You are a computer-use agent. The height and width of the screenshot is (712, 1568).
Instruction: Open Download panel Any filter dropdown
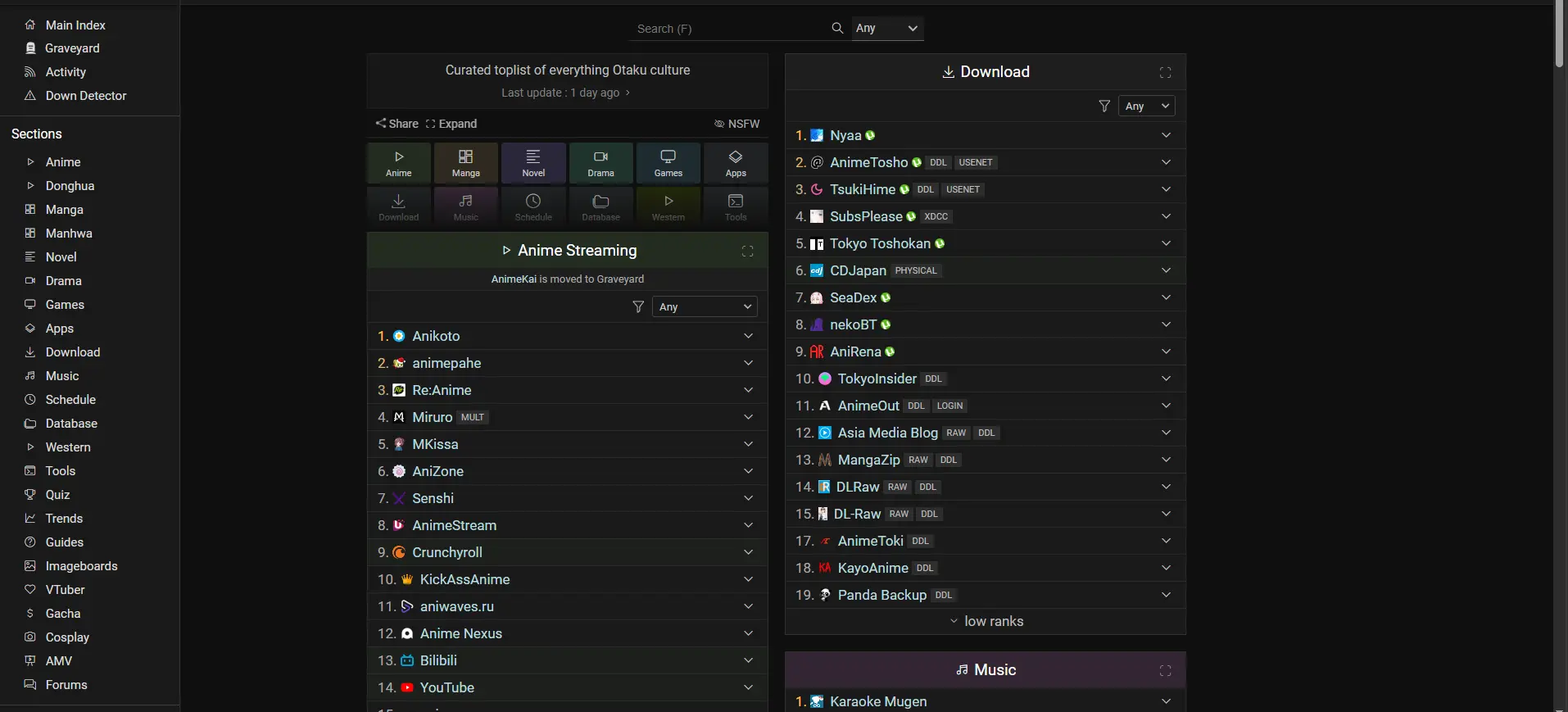pos(1147,106)
